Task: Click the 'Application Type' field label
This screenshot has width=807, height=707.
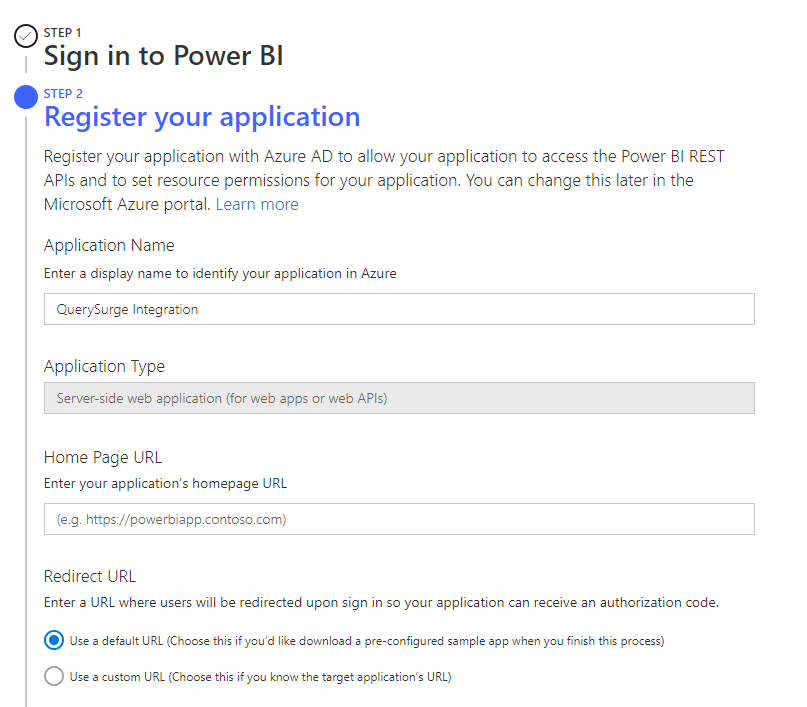Action: point(104,366)
